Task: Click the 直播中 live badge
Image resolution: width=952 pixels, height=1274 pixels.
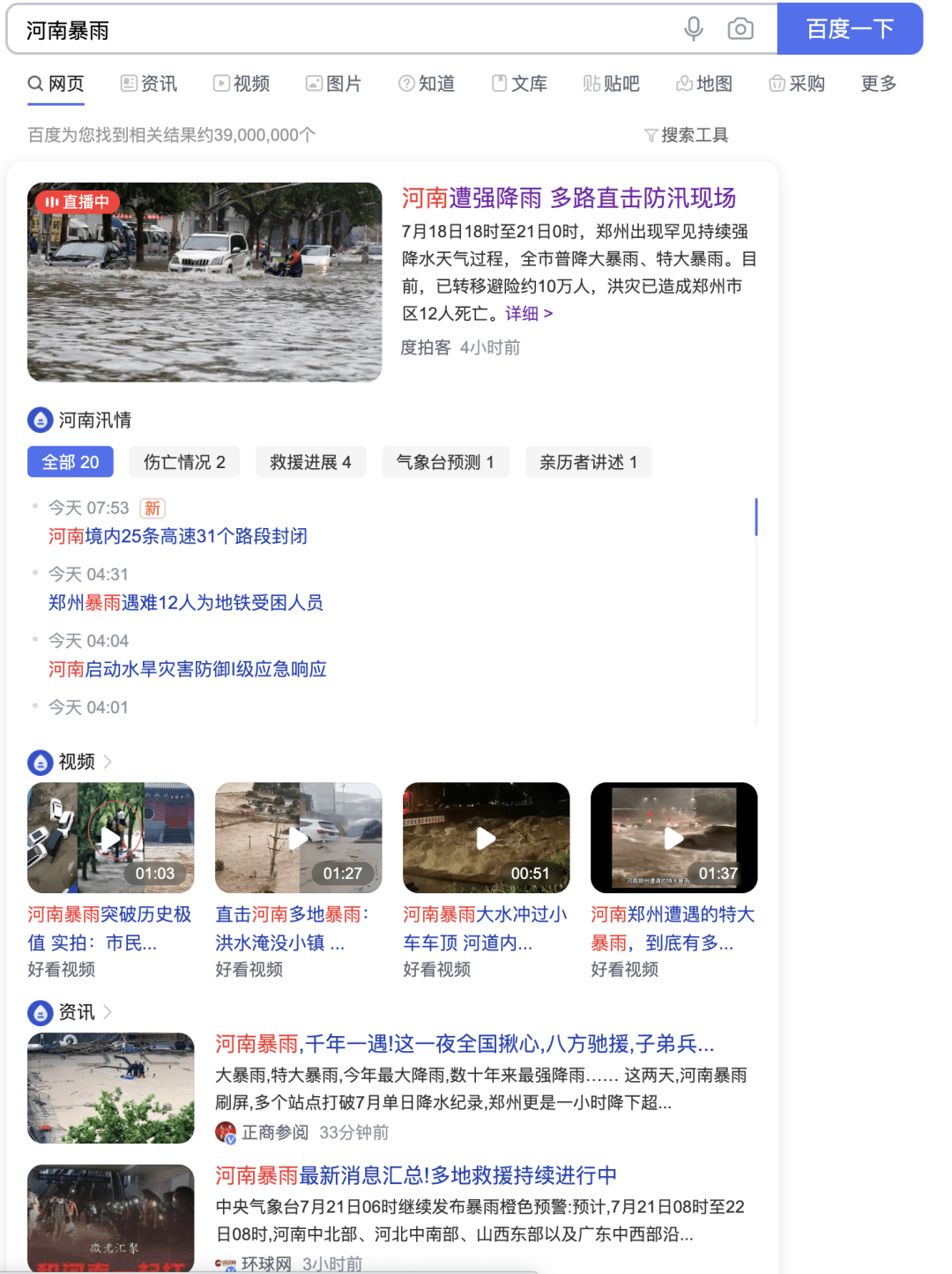Action: tap(78, 202)
